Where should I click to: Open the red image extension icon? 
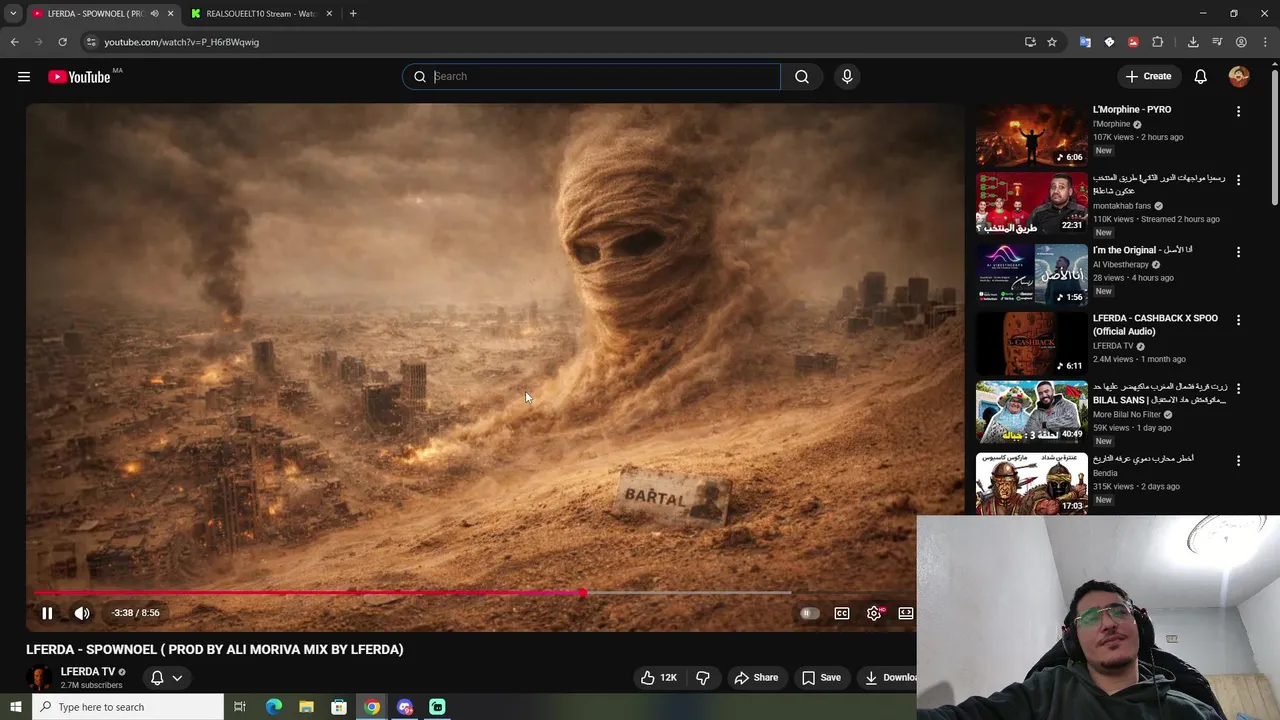click(1133, 42)
